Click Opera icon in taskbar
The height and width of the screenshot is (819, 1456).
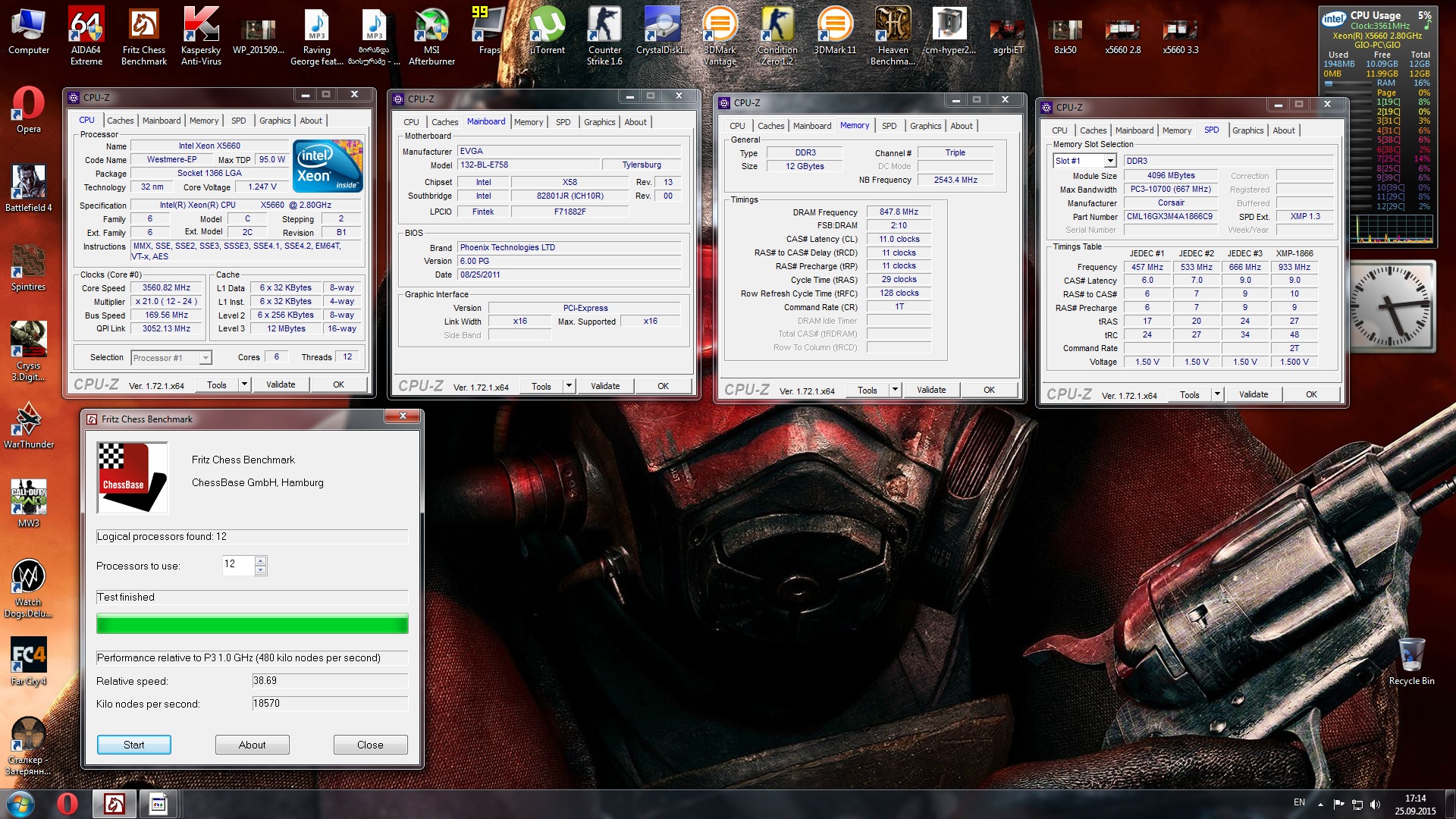(67, 803)
